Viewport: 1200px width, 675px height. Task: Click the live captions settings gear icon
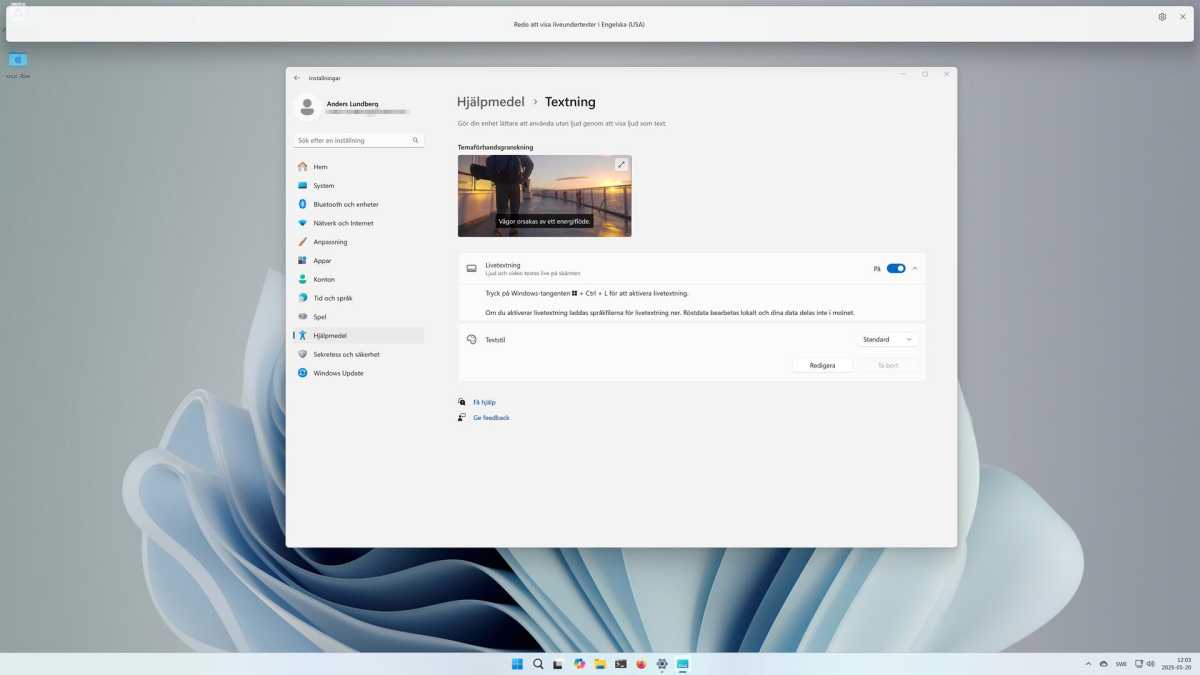pos(1162,17)
